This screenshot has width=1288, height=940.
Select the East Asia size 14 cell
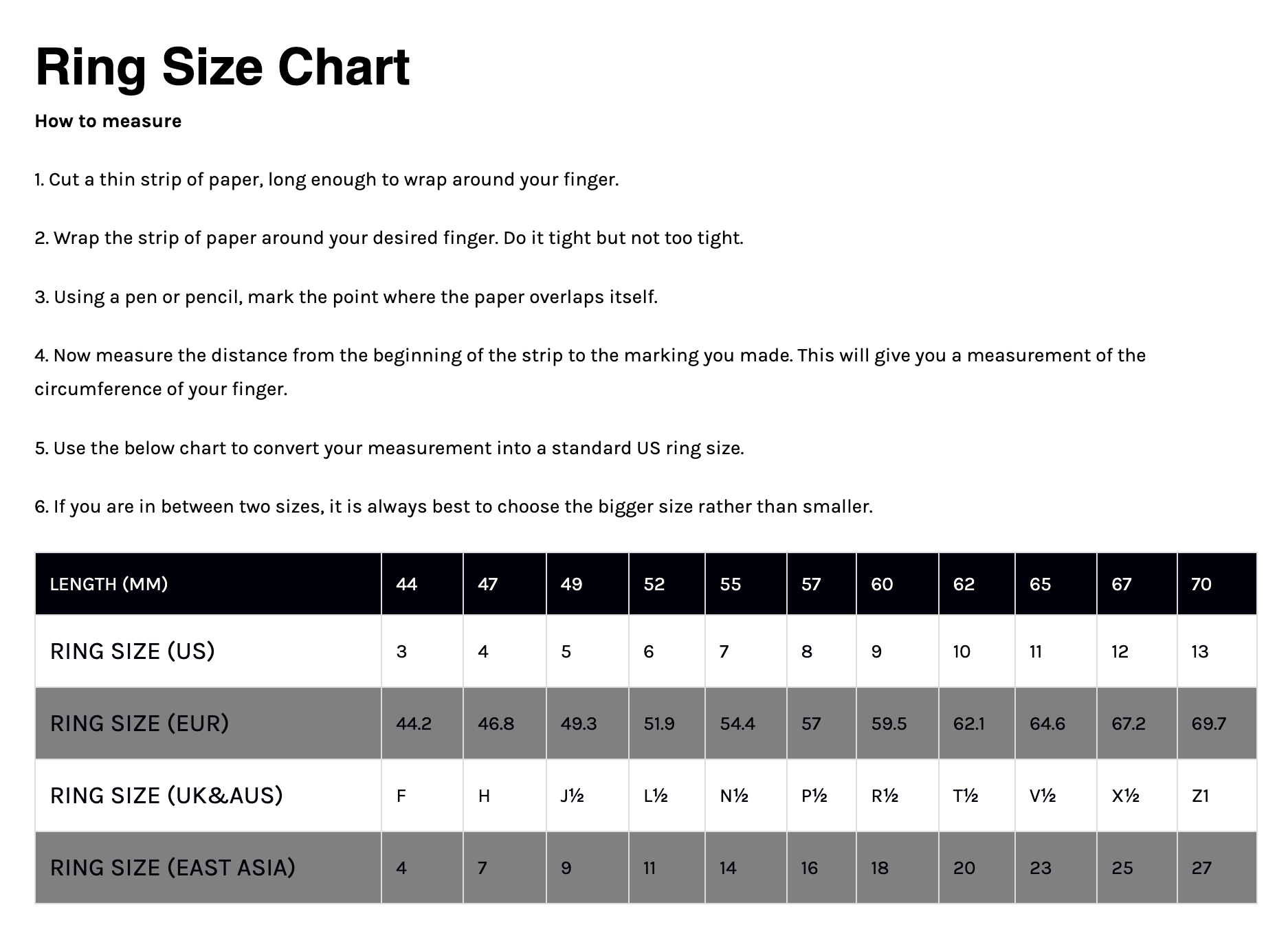(x=746, y=867)
